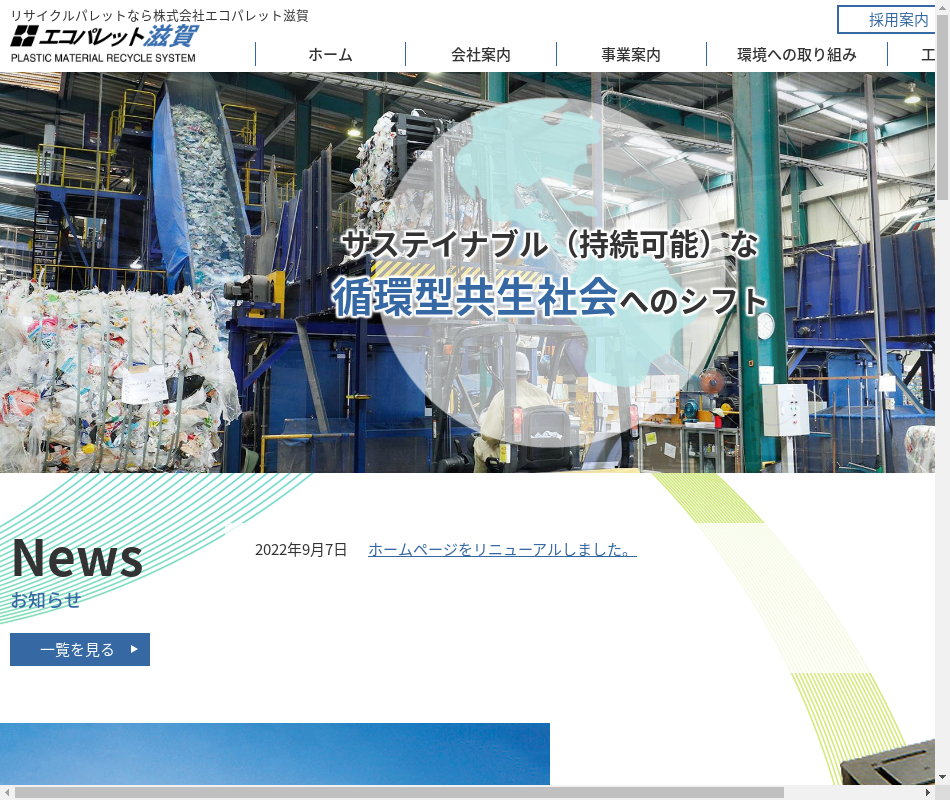Image resolution: width=950 pixels, height=800 pixels.
Task: Select 事業案内 in the navigation bar
Action: [x=630, y=55]
